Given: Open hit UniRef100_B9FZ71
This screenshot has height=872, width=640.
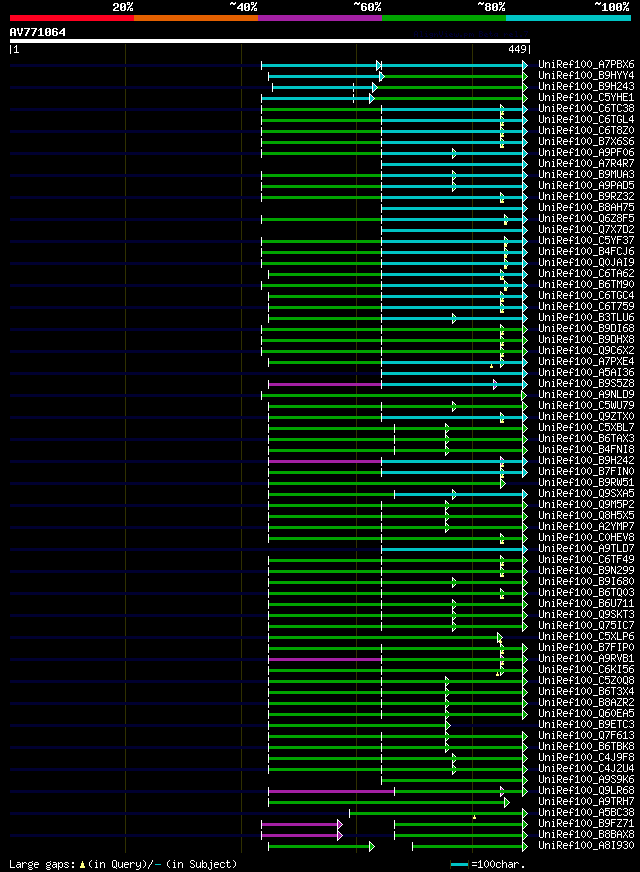Looking at the screenshot, I should [586, 825].
